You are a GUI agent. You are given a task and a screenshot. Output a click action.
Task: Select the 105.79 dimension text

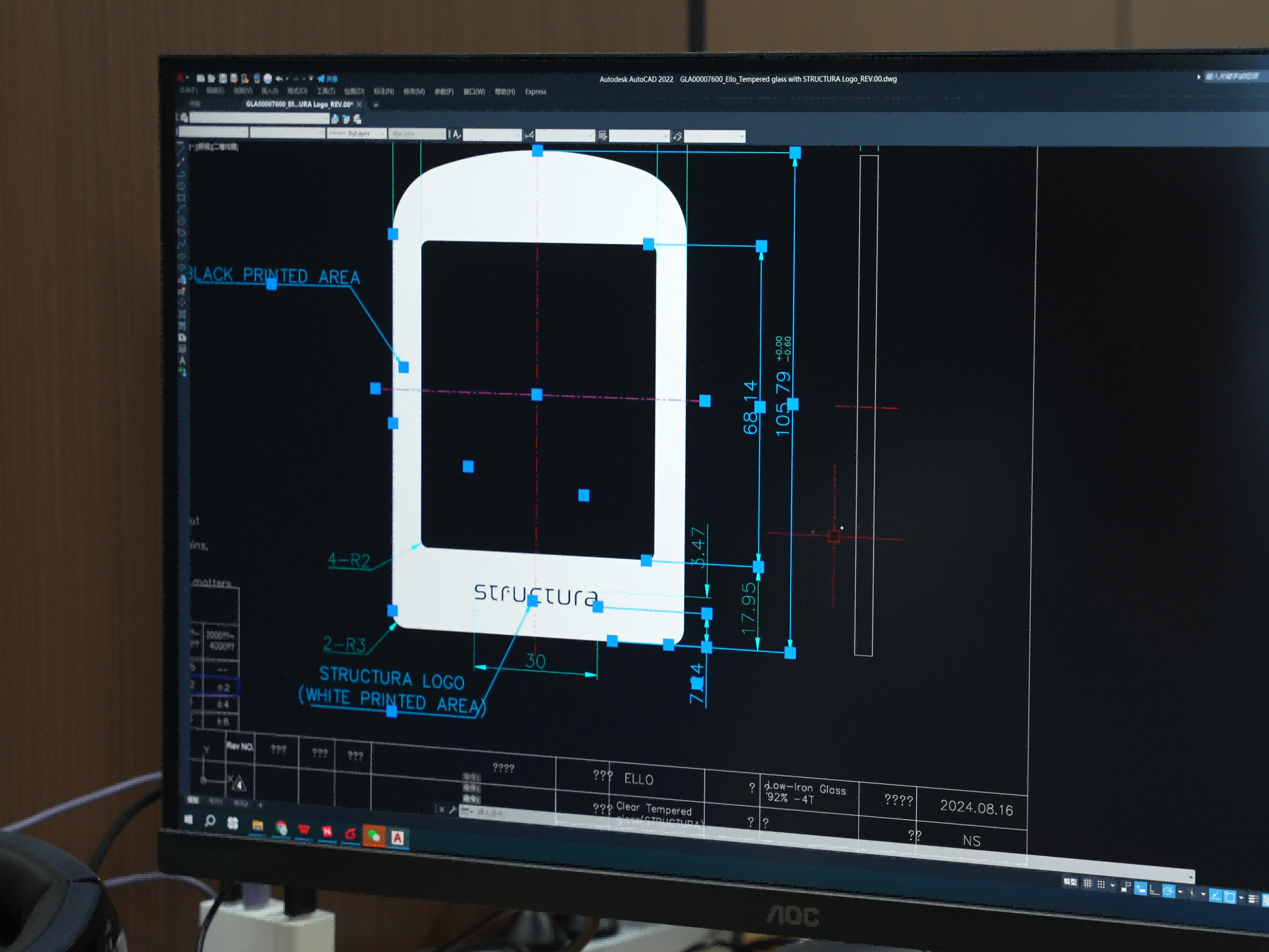pyautogui.click(x=783, y=404)
